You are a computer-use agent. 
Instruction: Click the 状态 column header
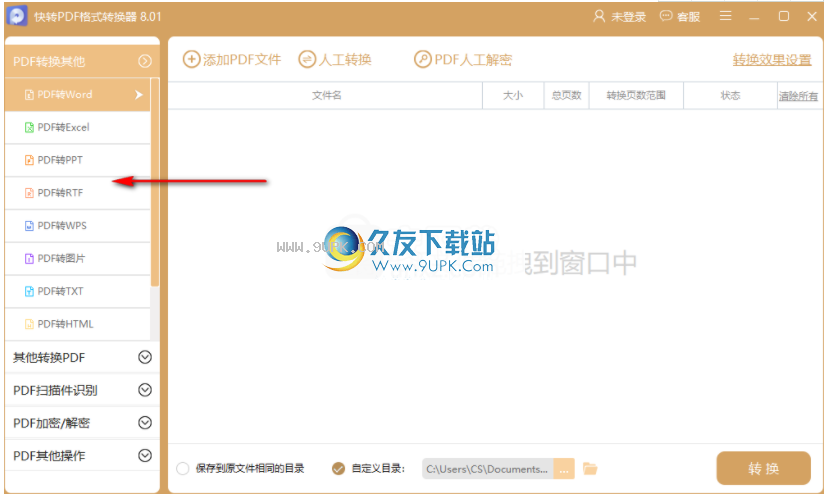pyautogui.click(x=730, y=95)
